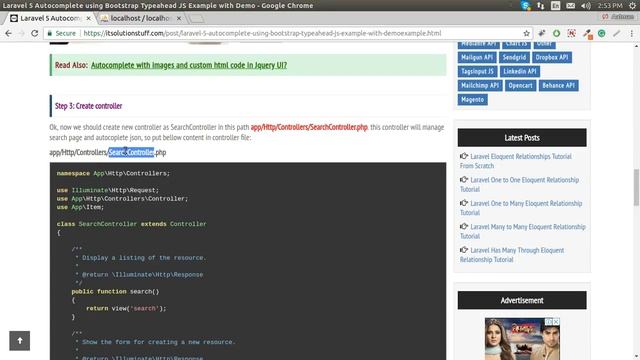The width and height of the screenshot is (640, 360).
Task: Click the Linkedin API tag
Action: [520, 71]
